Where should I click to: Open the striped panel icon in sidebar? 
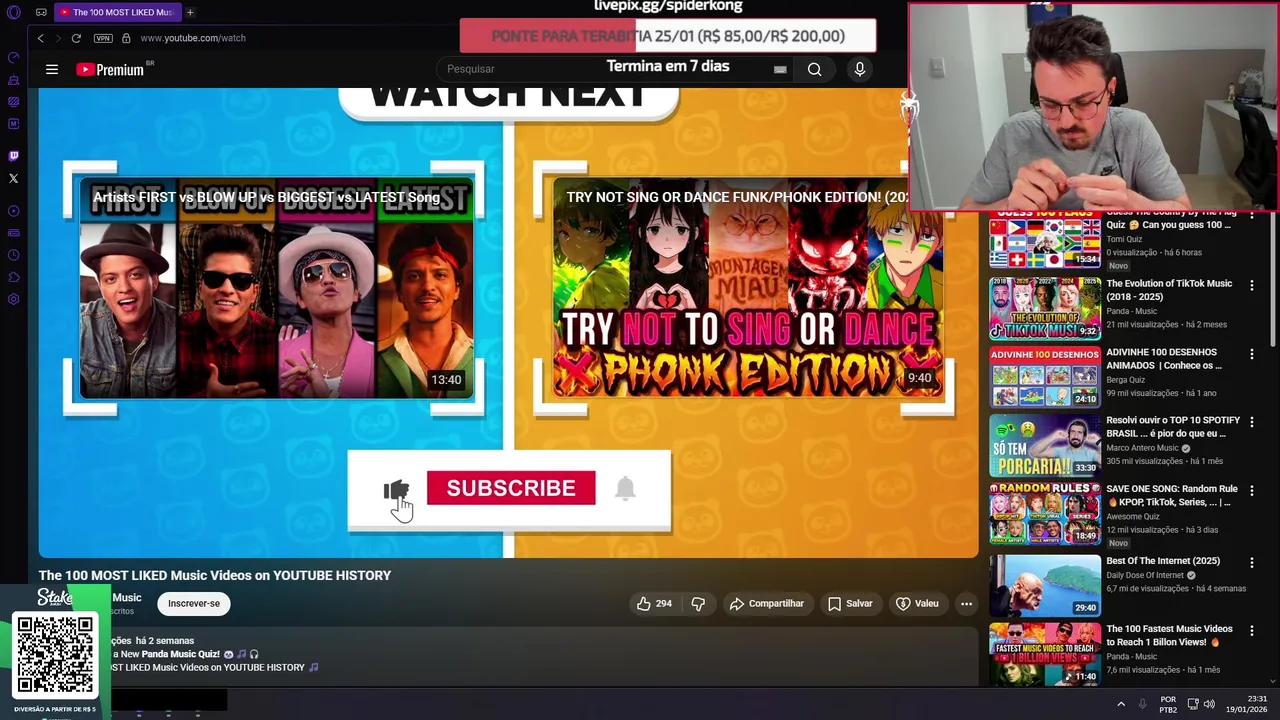tap(13, 102)
